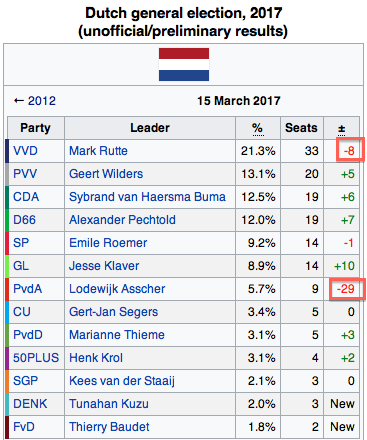Open Alexander Pechtold's page

tap(122, 220)
